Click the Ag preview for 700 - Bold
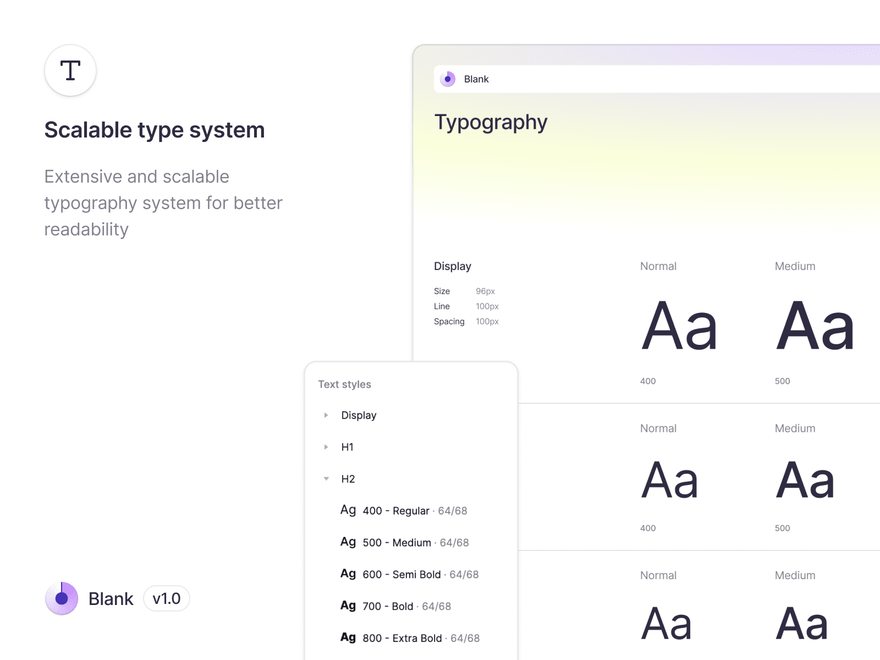The width and height of the screenshot is (880, 660). pyautogui.click(x=348, y=606)
